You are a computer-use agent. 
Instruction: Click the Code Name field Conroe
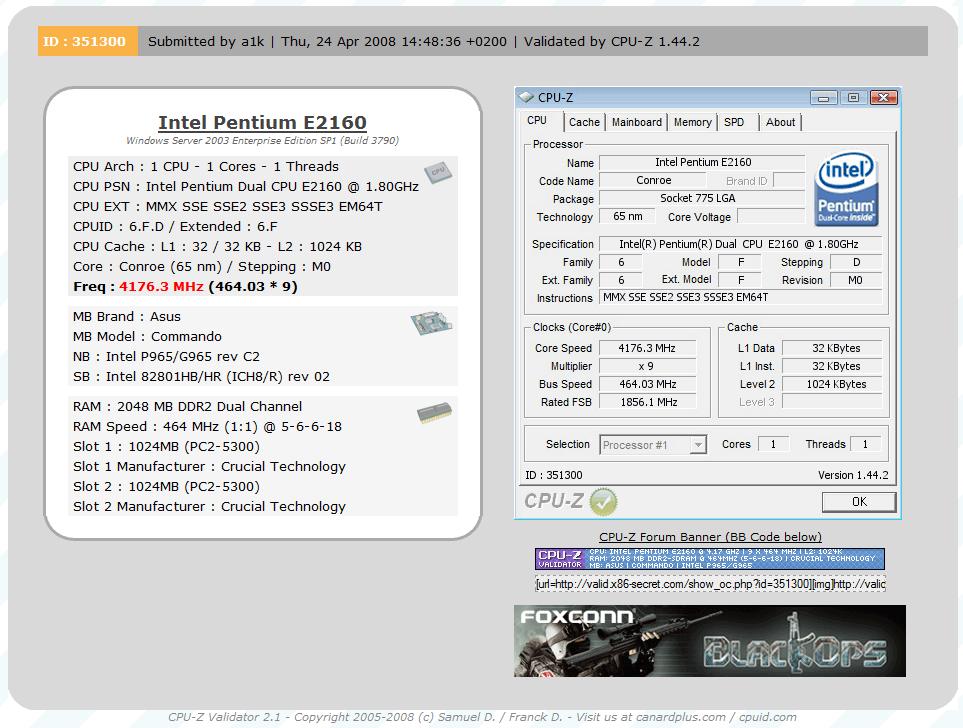coord(653,181)
